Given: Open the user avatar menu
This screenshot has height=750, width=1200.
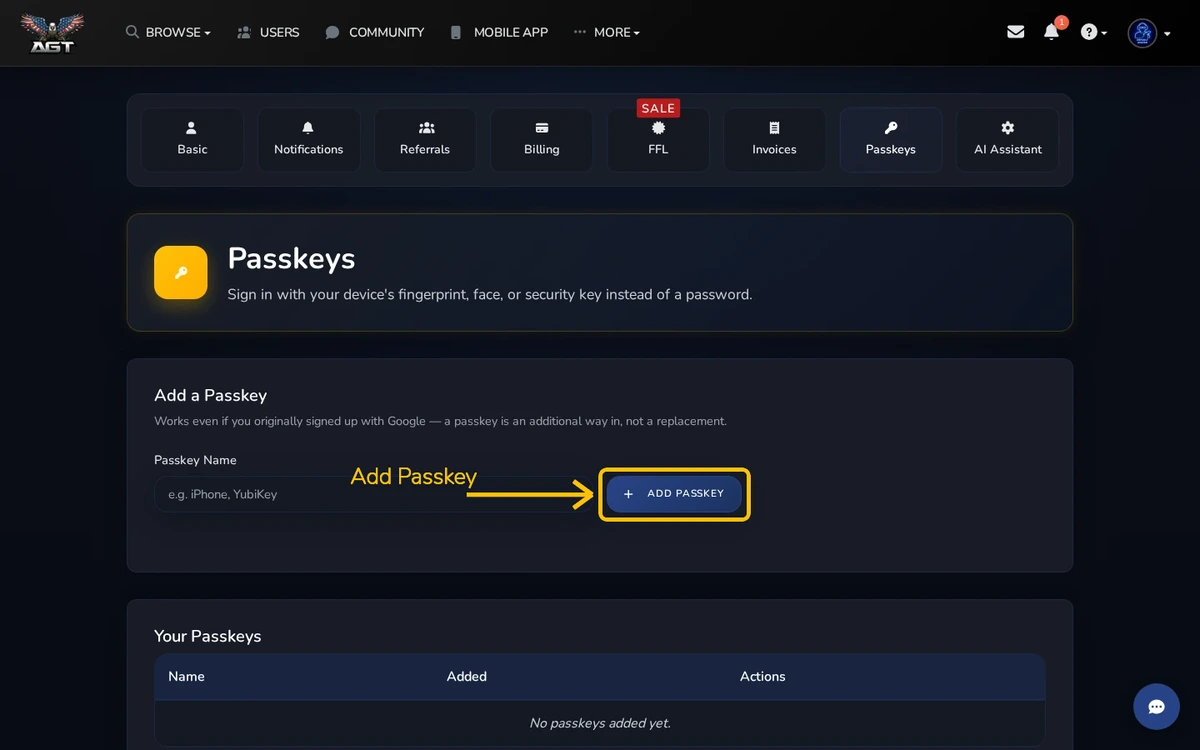Looking at the screenshot, I should 1149,33.
